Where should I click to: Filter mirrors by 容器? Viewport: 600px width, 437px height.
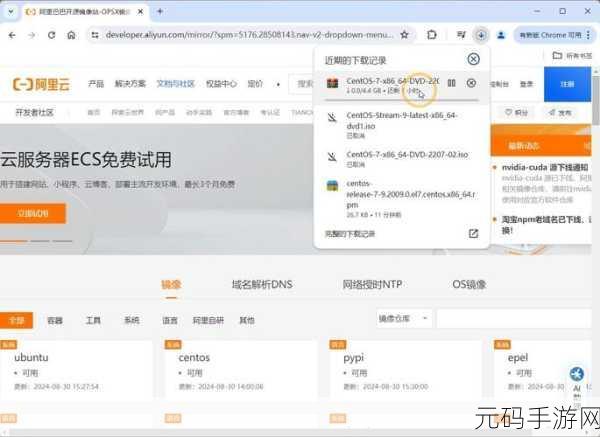(55, 320)
